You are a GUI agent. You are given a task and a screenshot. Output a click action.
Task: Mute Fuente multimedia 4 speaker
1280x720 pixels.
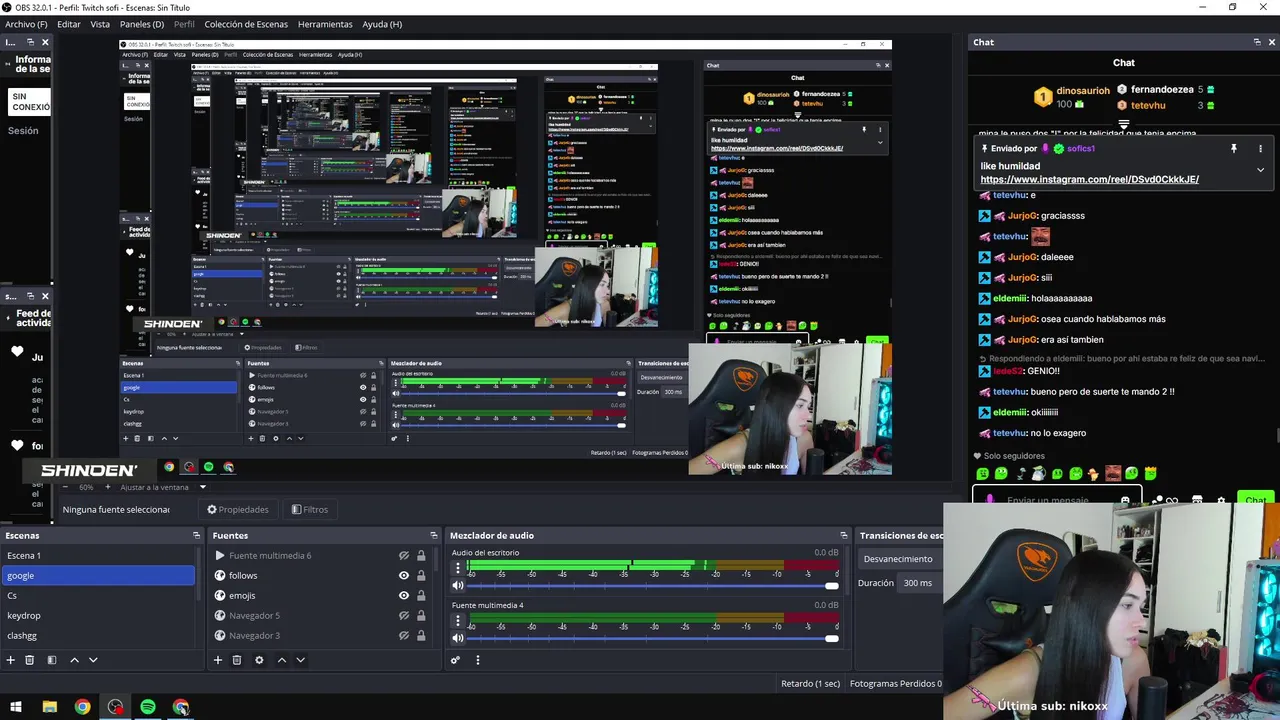click(458, 639)
